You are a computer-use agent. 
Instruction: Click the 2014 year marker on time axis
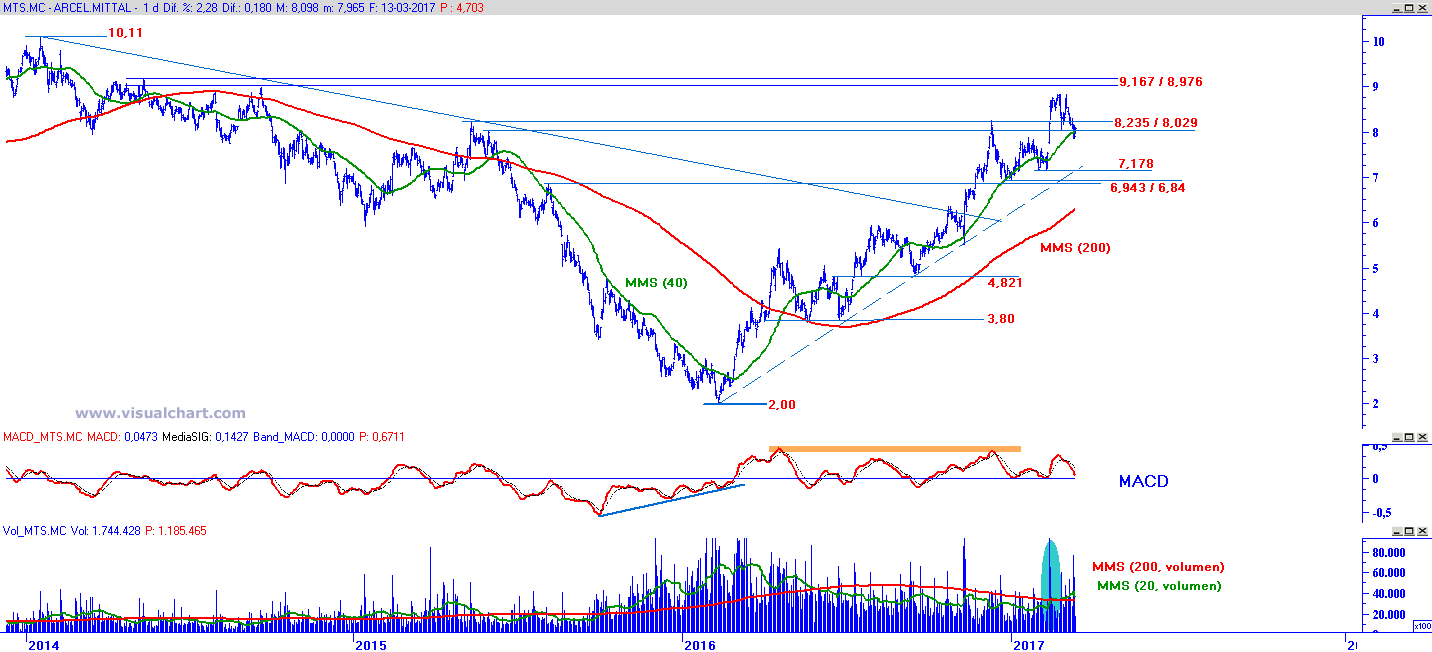click(x=42, y=645)
